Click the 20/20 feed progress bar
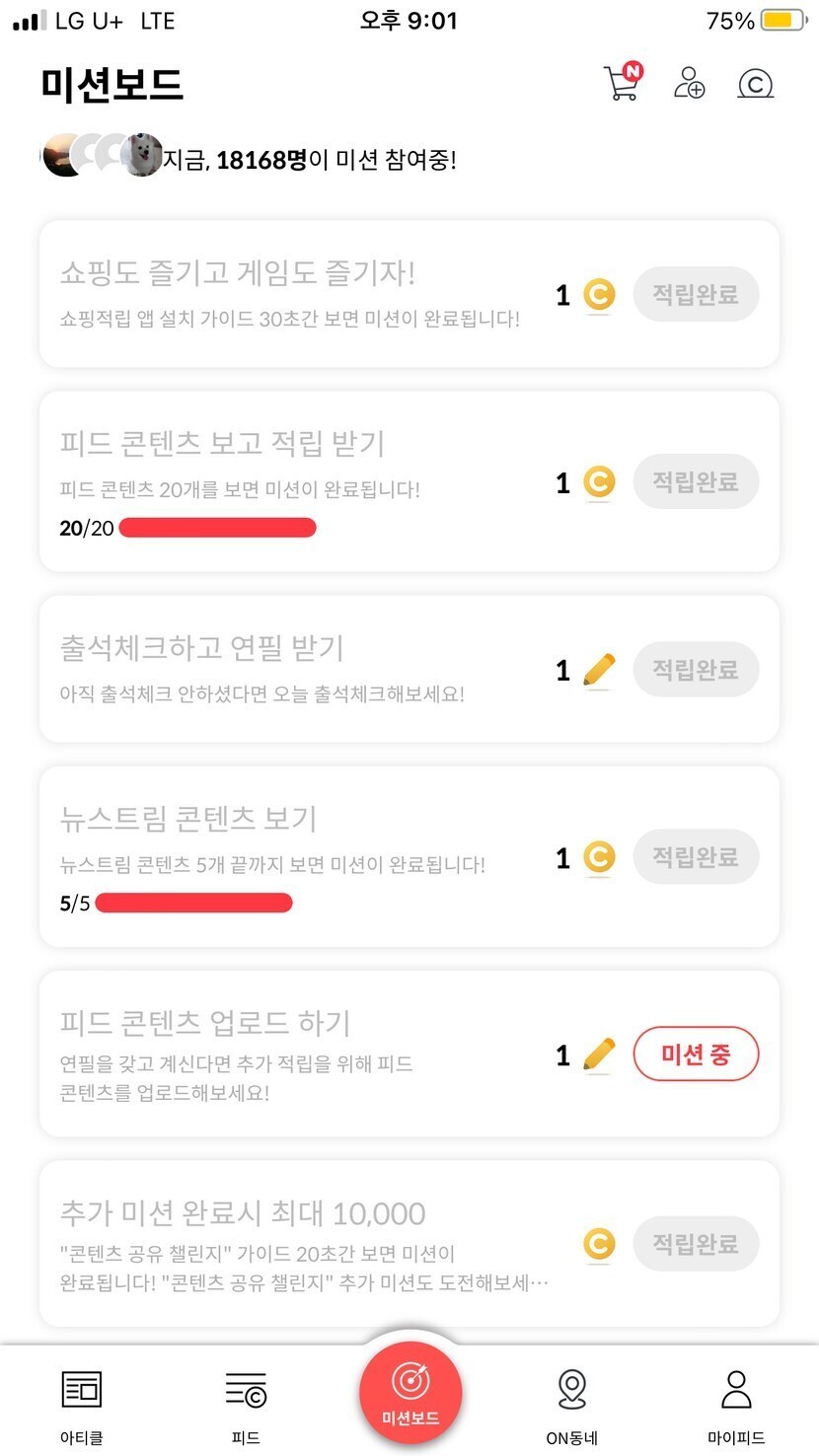The image size is (819, 1456). pyautogui.click(x=217, y=528)
